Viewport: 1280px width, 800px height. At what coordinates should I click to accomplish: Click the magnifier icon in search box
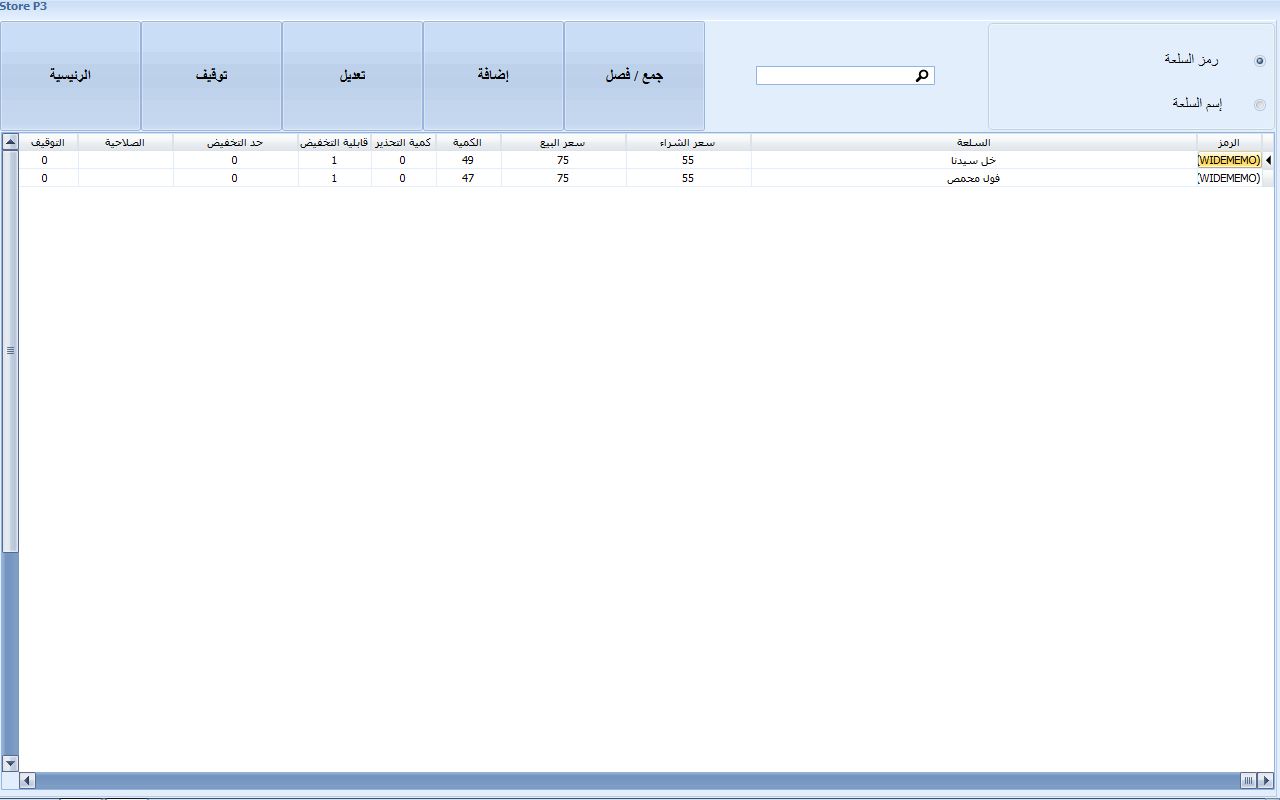coord(922,76)
